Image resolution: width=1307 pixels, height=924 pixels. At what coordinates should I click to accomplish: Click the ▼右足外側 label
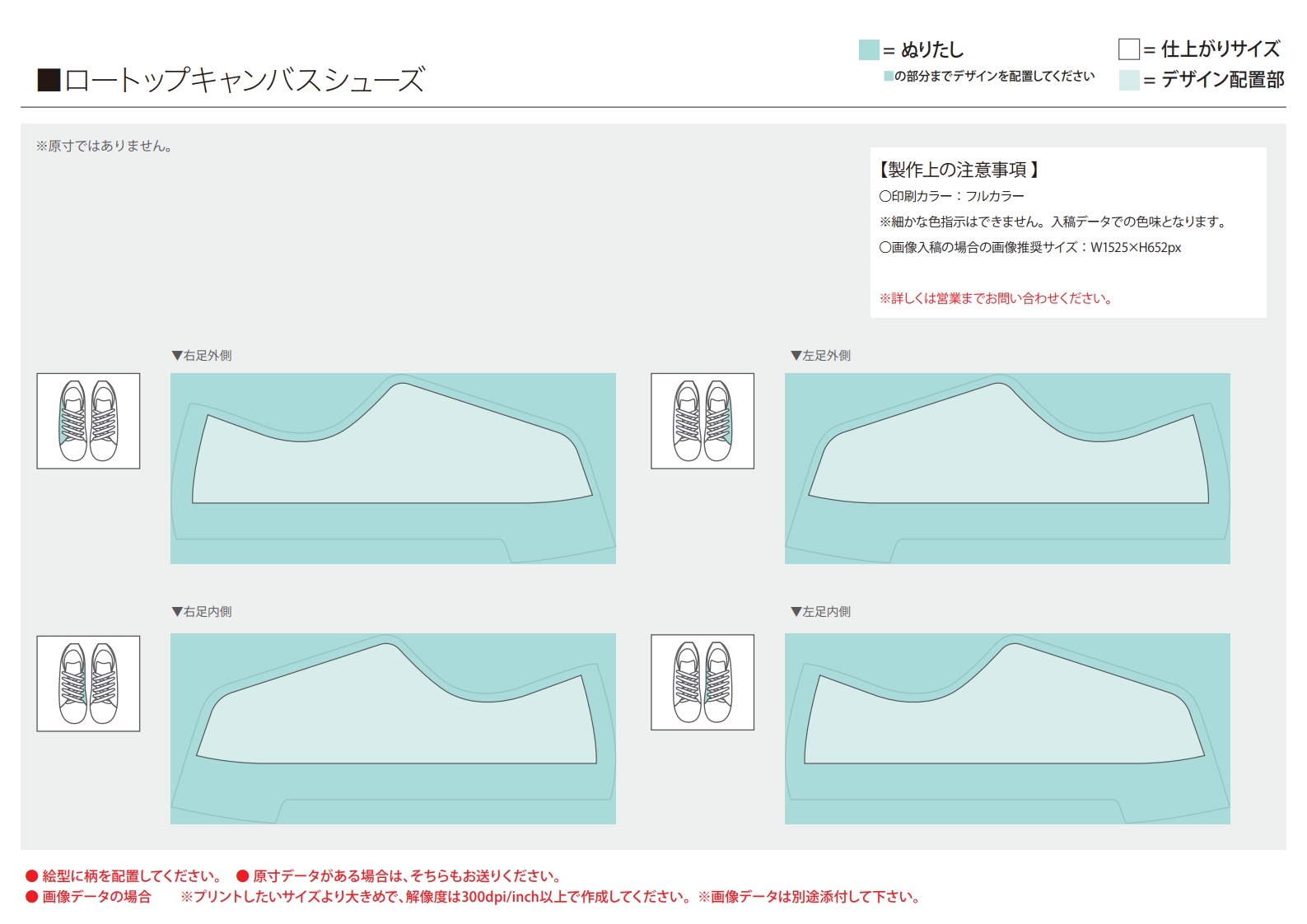[x=202, y=356]
